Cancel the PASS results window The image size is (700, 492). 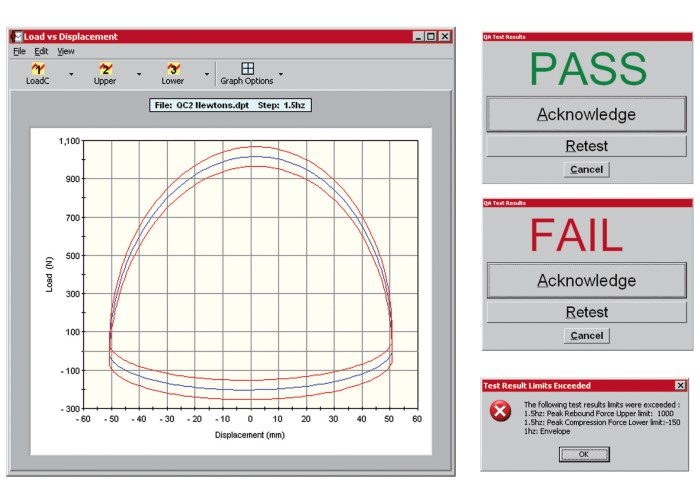pos(586,170)
